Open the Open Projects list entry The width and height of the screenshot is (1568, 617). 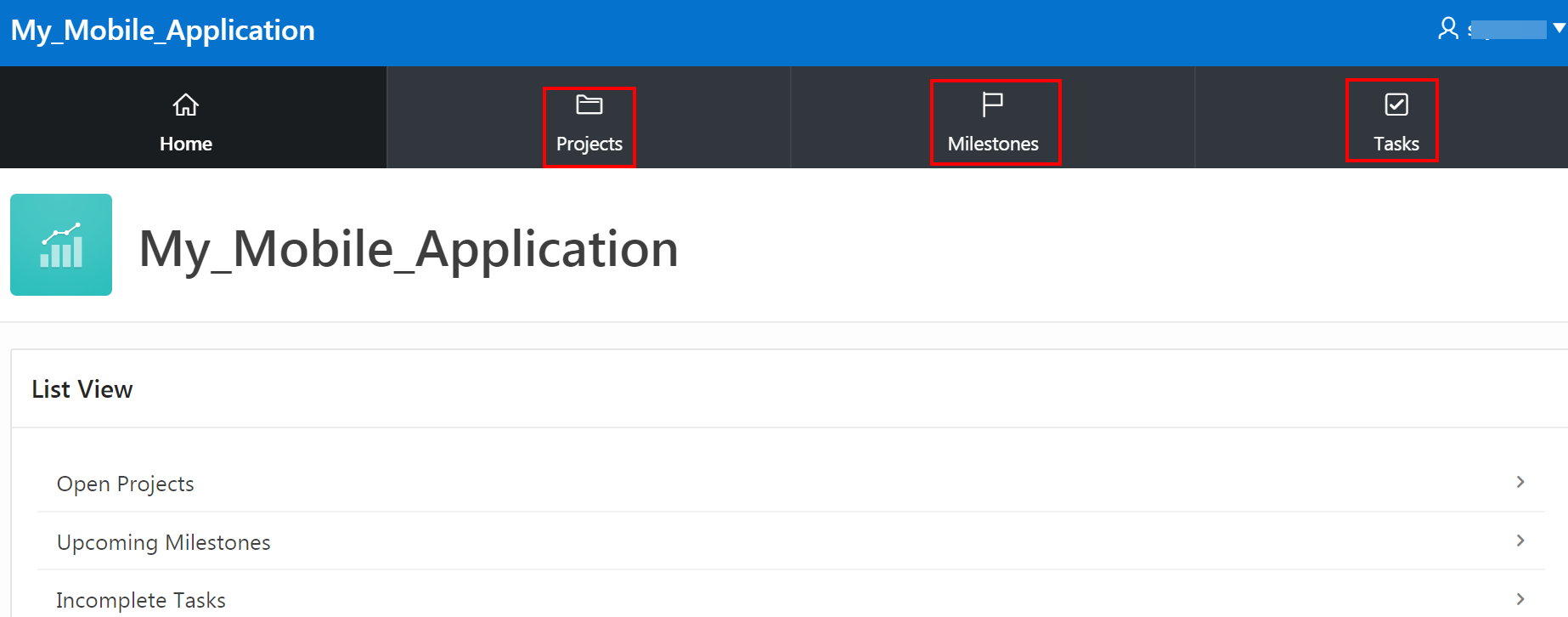[790, 483]
